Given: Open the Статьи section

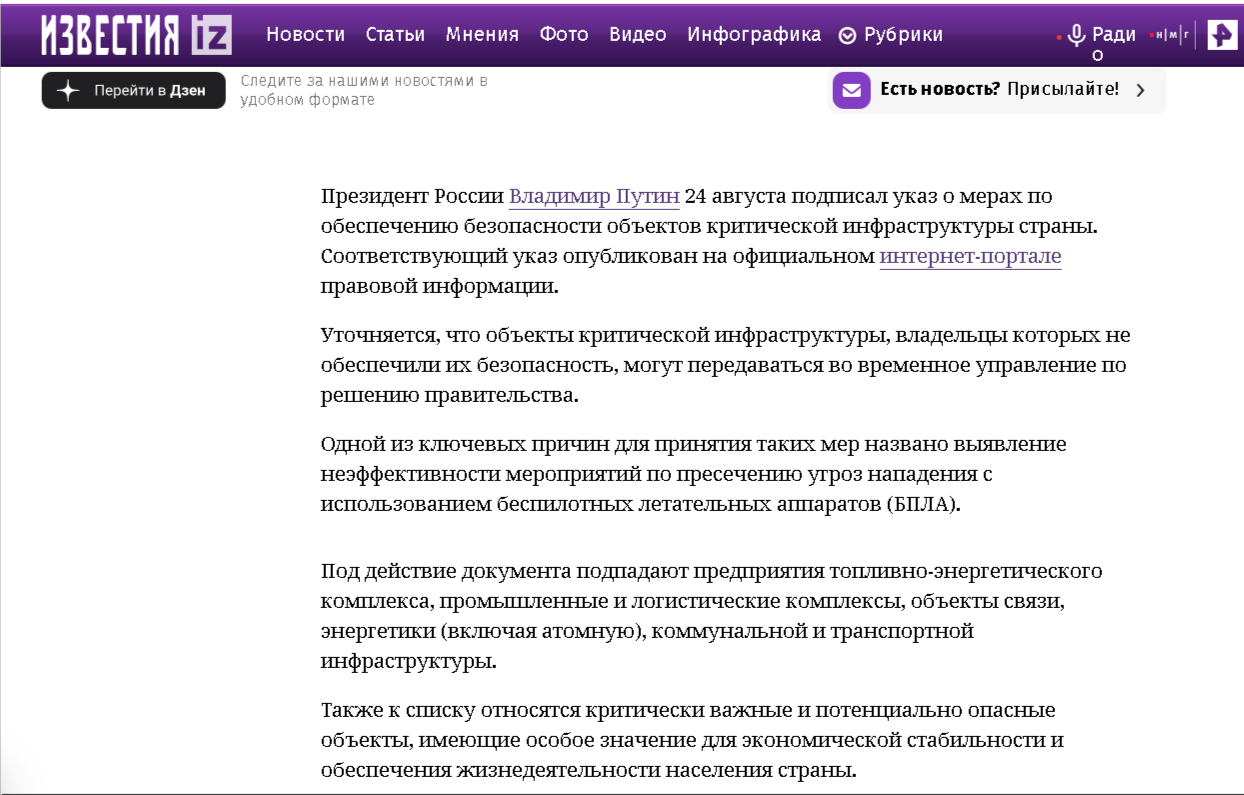Looking at the screenshot, I should coord(395,34).
